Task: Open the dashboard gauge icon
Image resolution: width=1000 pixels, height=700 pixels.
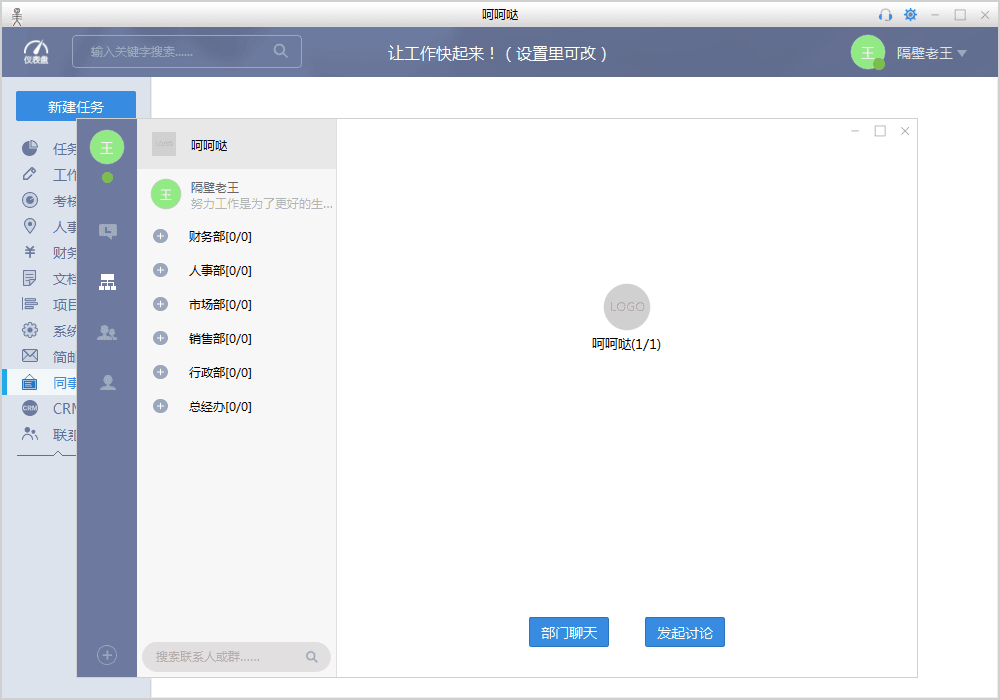Action: pos(36,52)
